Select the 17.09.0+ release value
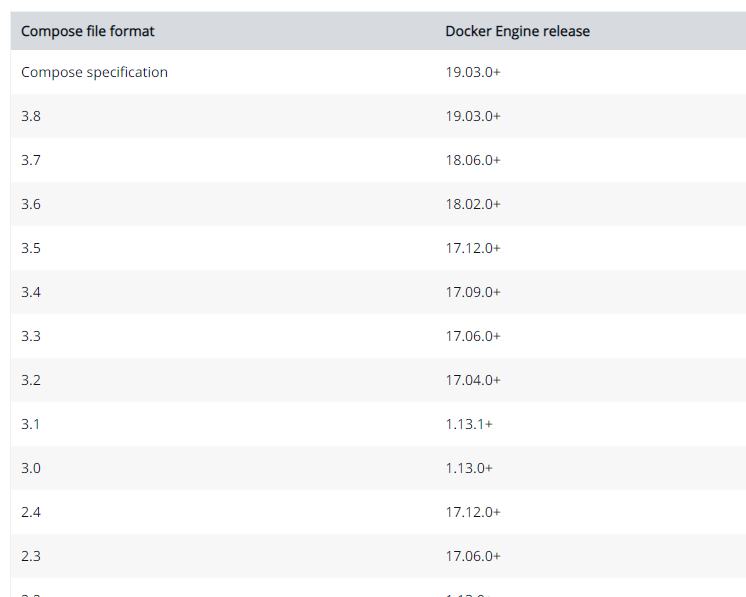The image size is (746, 597). pyautogui.click(x=472, y=292)
